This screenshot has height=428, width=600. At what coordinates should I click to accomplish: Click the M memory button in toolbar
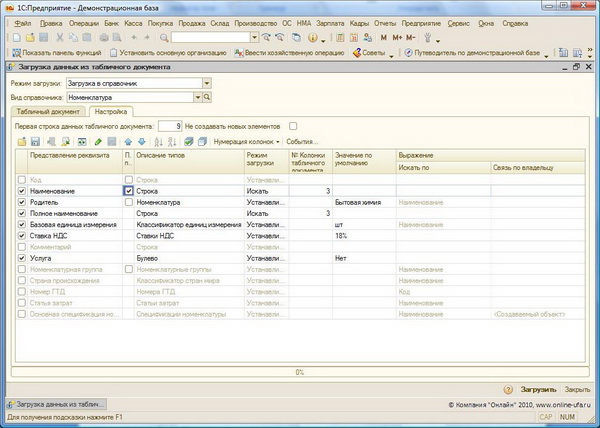pos(384,37)
